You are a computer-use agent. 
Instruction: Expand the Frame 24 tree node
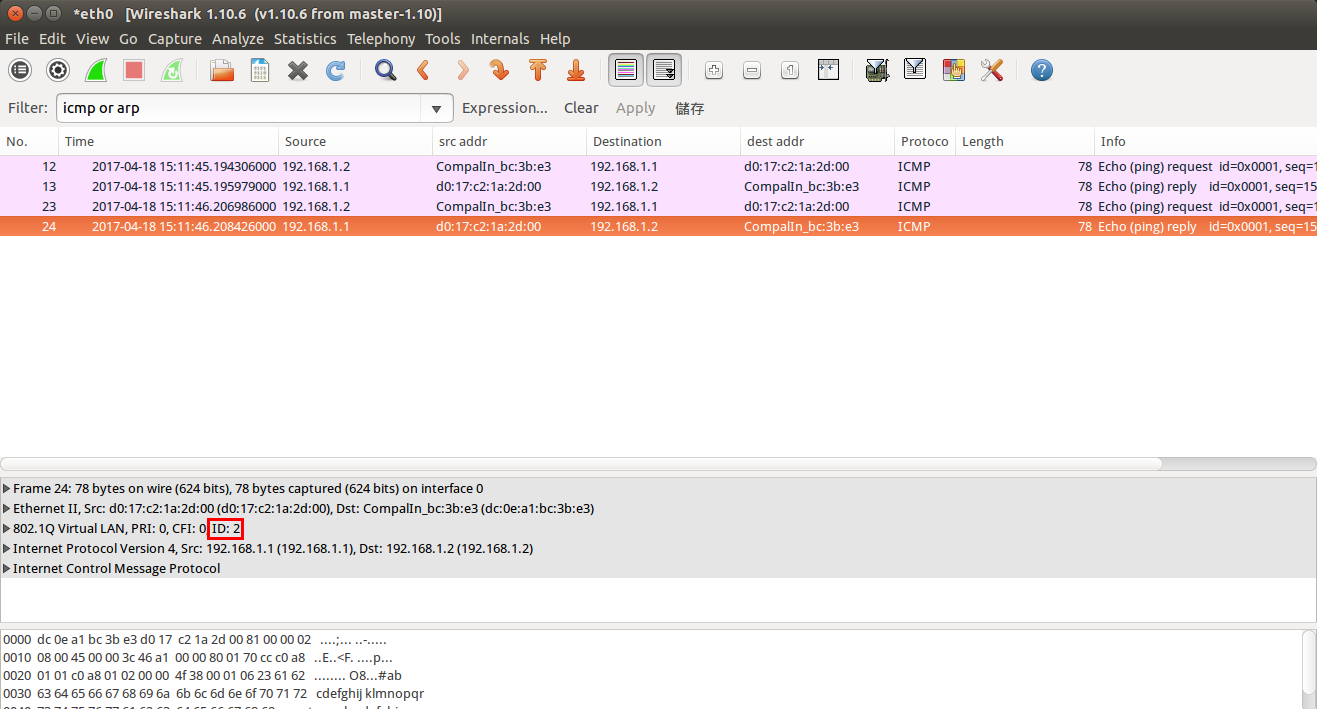coord(8,489)
